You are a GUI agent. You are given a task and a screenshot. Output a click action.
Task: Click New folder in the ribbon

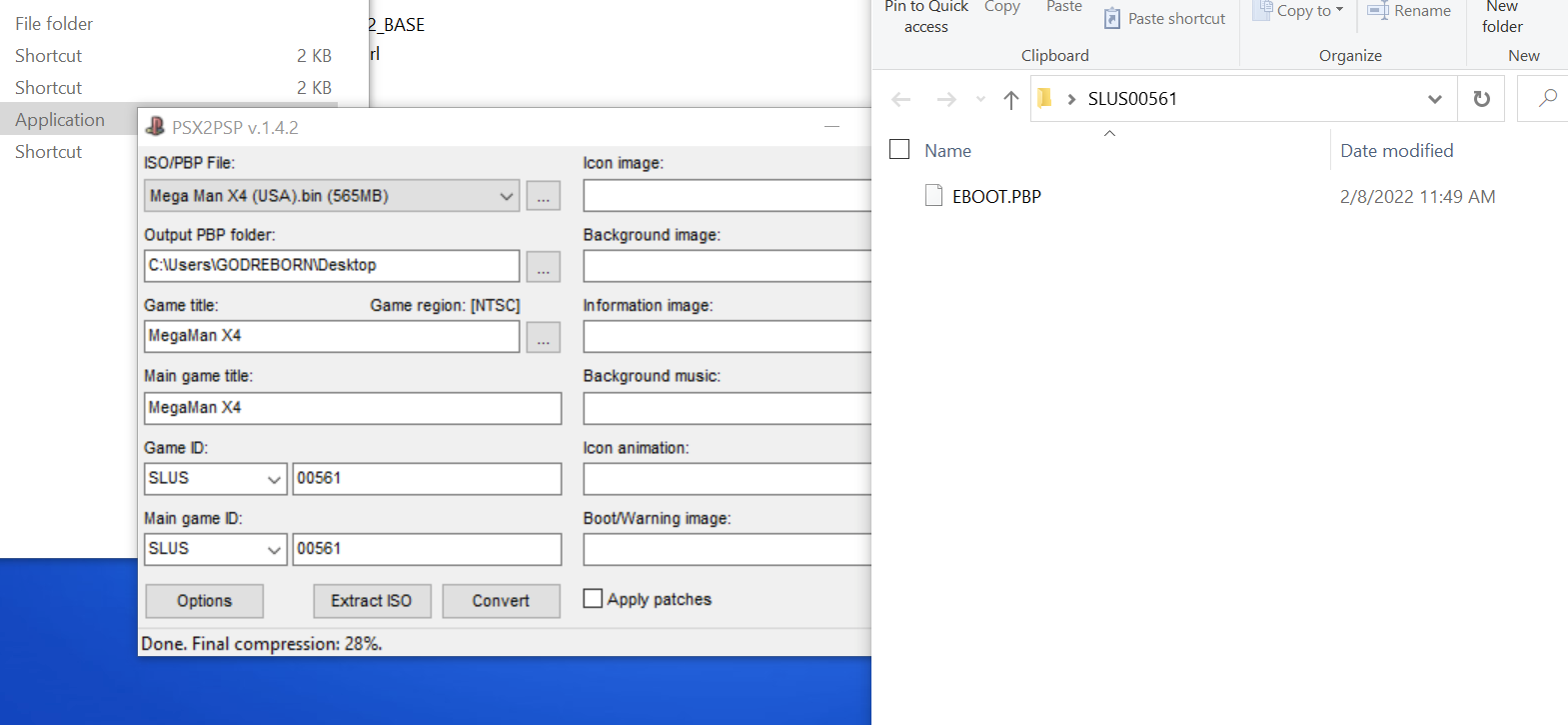click(1502, 17)
